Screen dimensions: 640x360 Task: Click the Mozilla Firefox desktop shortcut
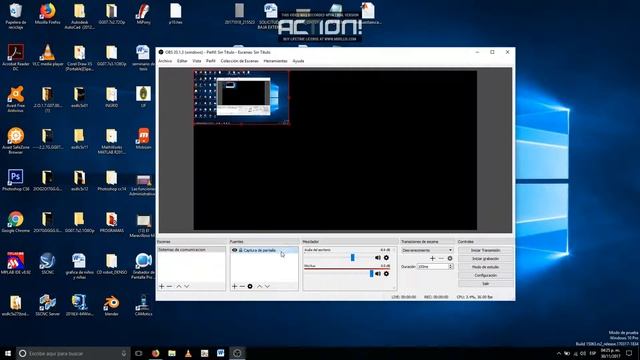click(47, 14)
